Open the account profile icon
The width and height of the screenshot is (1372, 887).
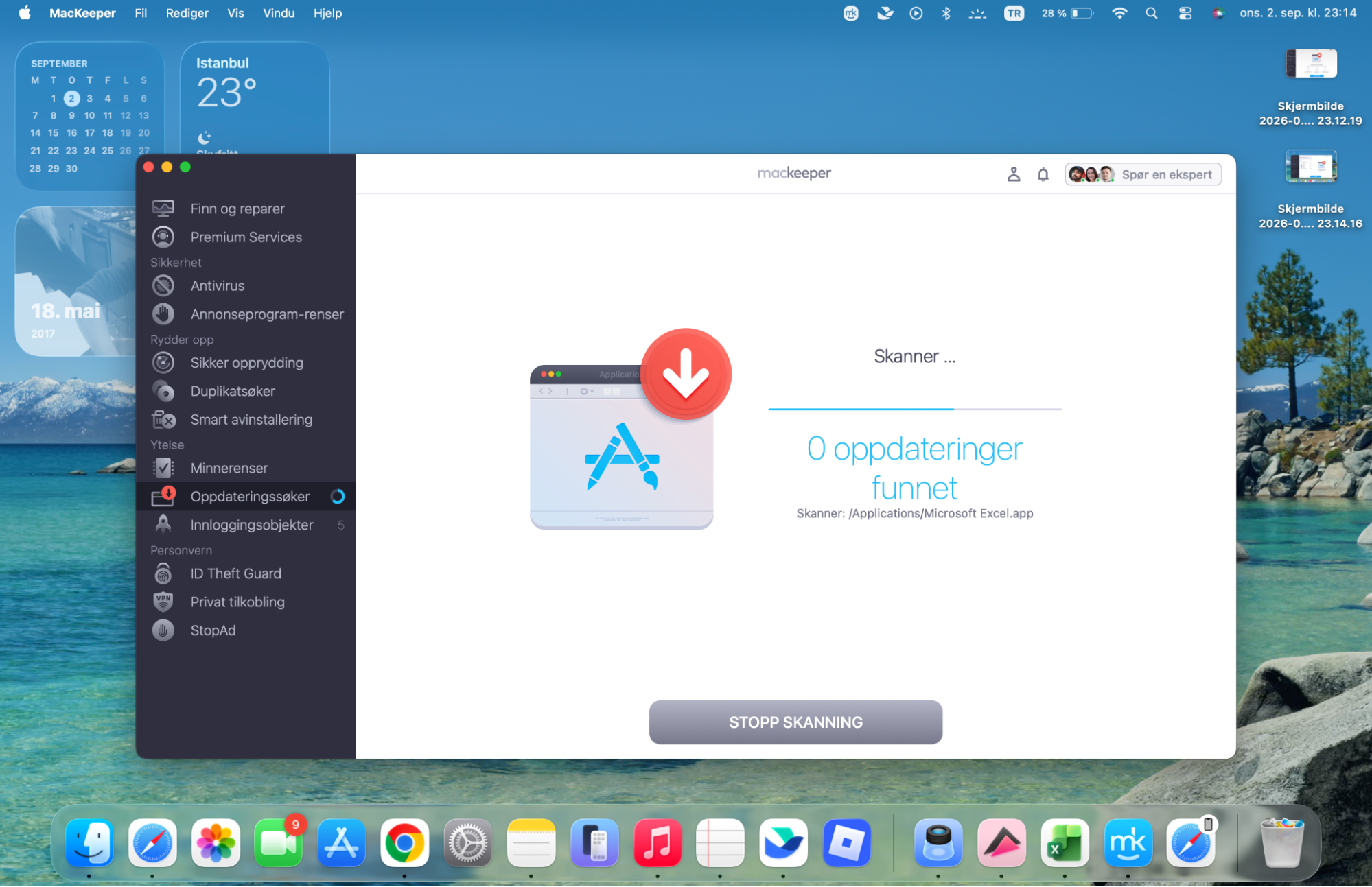[1013, 174]
